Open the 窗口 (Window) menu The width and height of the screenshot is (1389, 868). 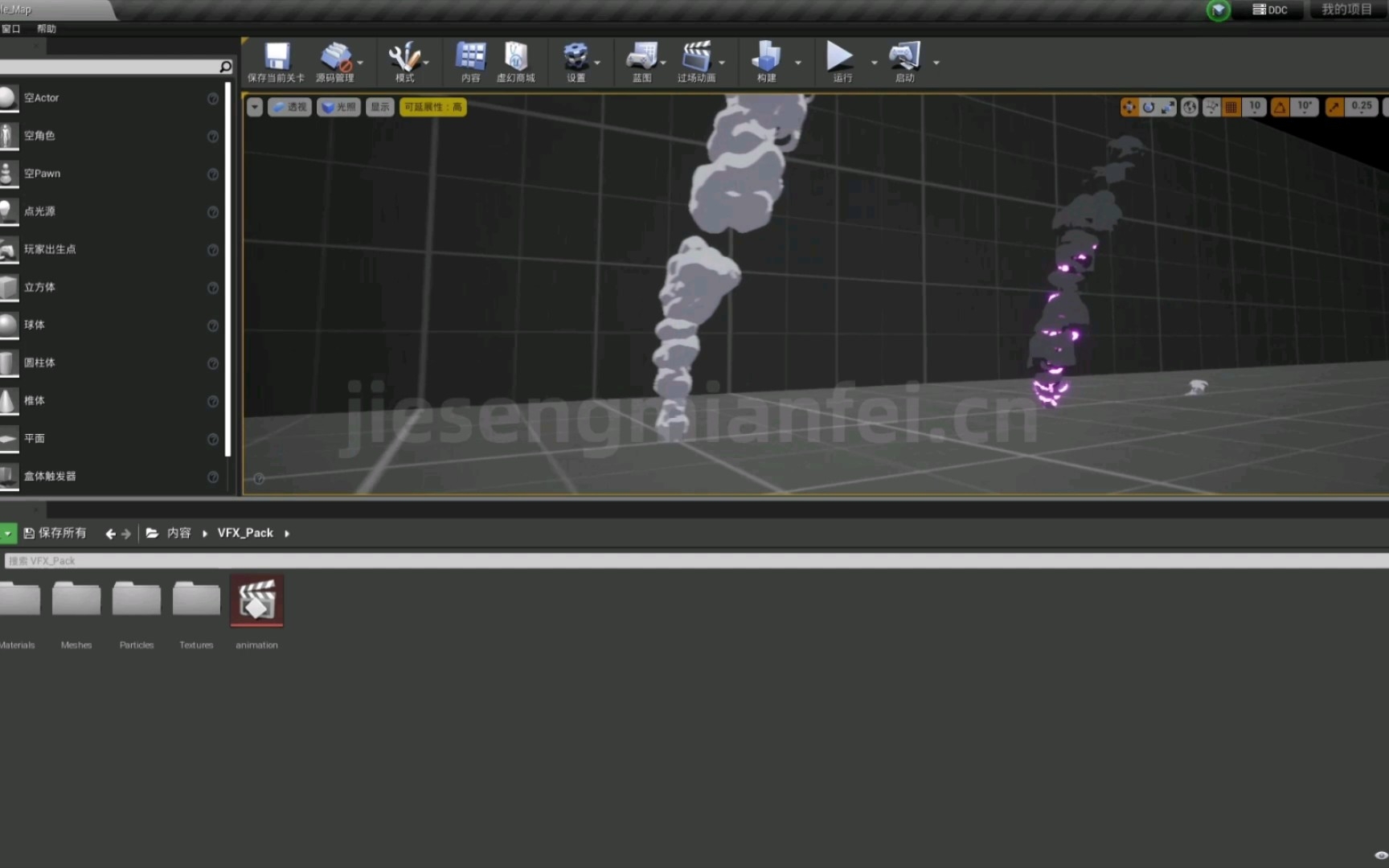(10, 28)
